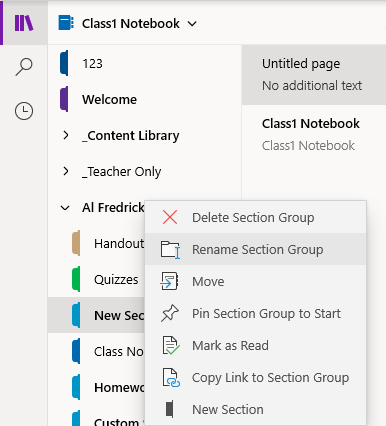Image resolution: width=386 pixels, height=426 pixels.
Task: Click the pin icon in context menu
Action: (170, 313)
